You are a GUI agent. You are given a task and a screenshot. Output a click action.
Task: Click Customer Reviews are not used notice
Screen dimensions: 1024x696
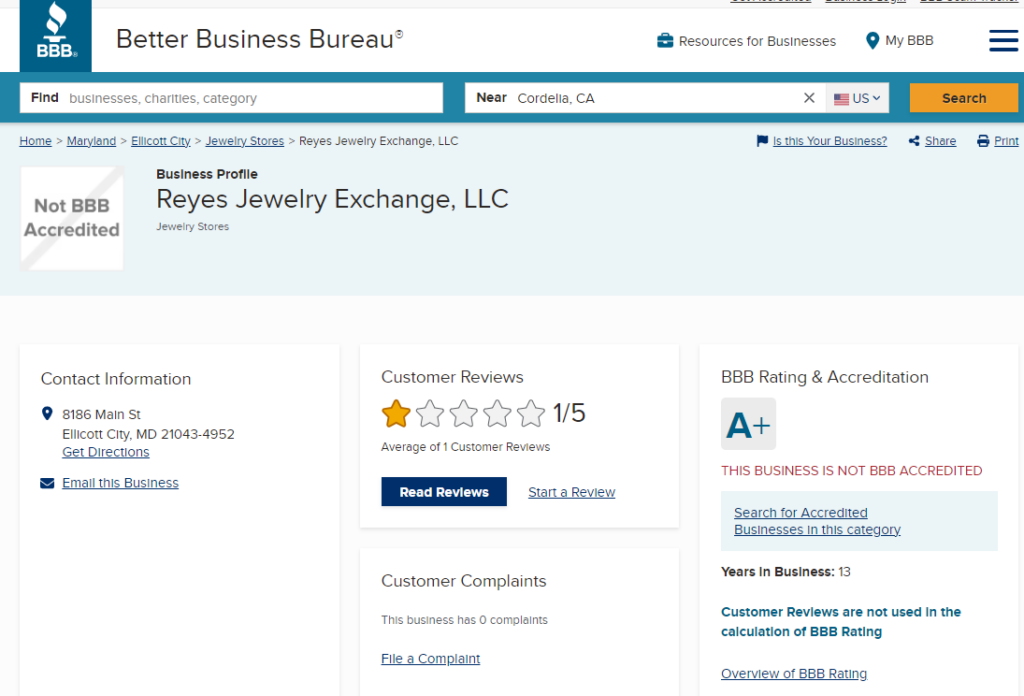(x=841, y=622)
